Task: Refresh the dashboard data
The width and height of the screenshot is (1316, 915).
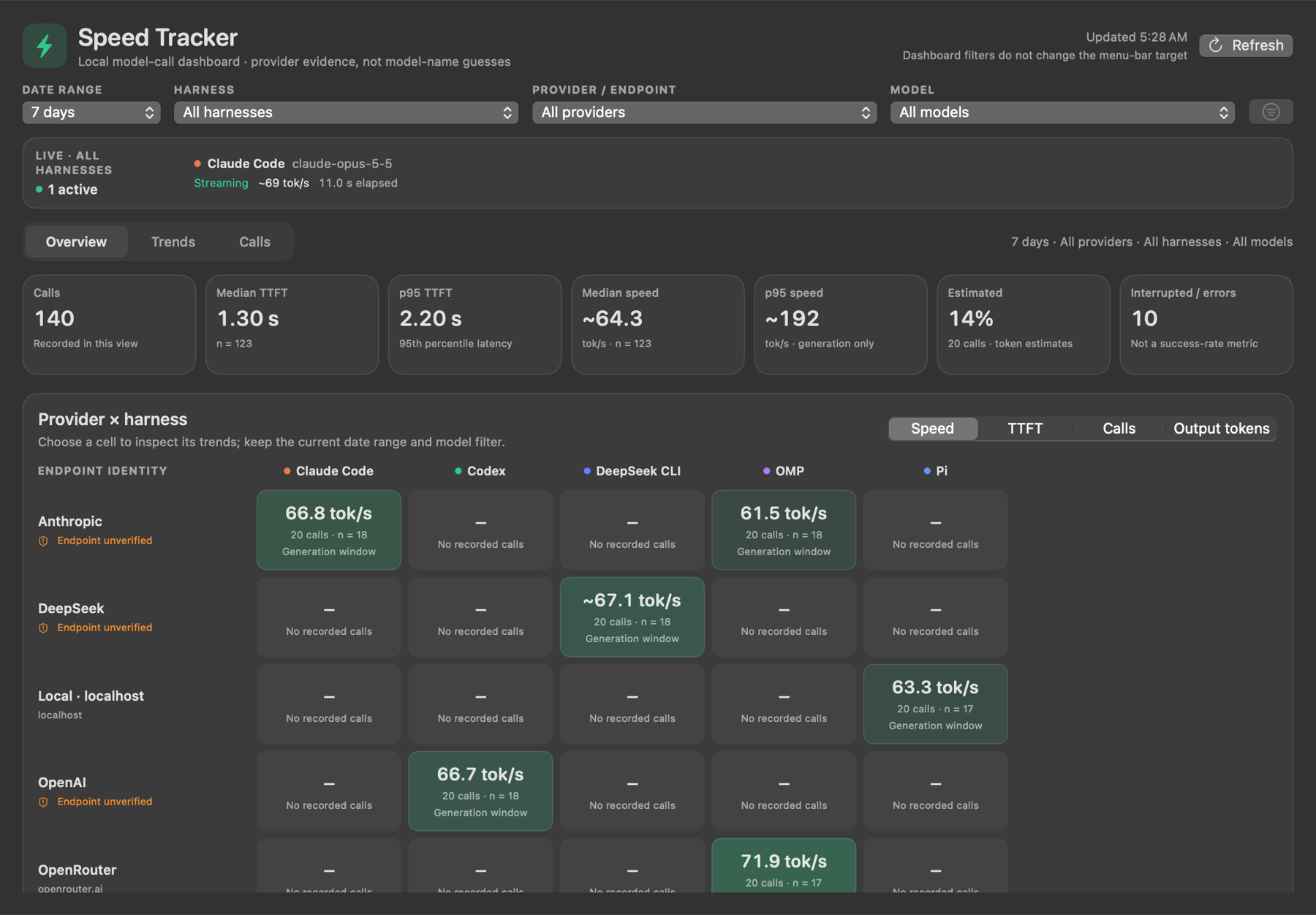Action: pos(1246,45)
